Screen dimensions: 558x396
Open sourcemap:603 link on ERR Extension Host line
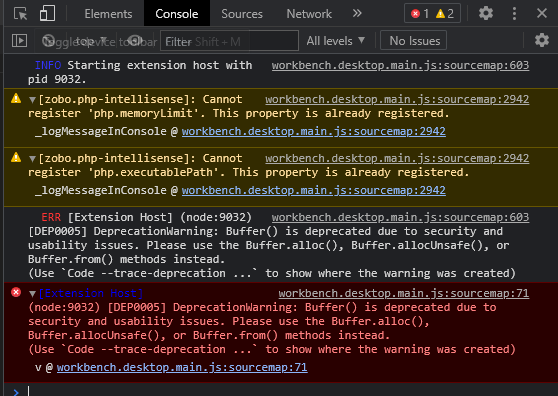[x=400, y=217]
